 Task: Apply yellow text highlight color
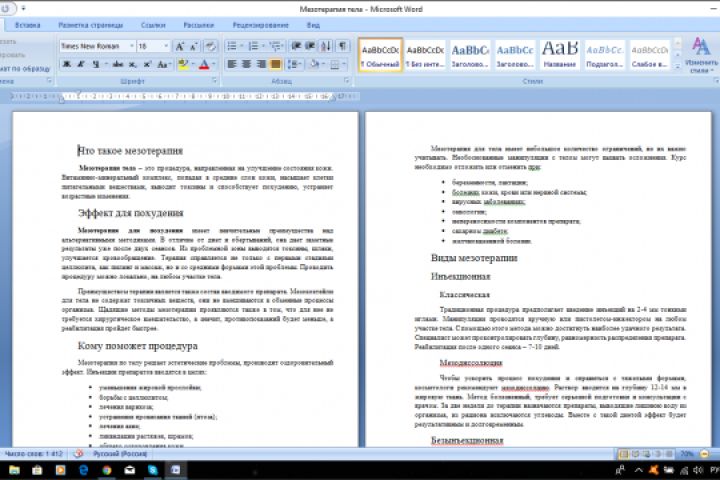(x=183, y=64)
